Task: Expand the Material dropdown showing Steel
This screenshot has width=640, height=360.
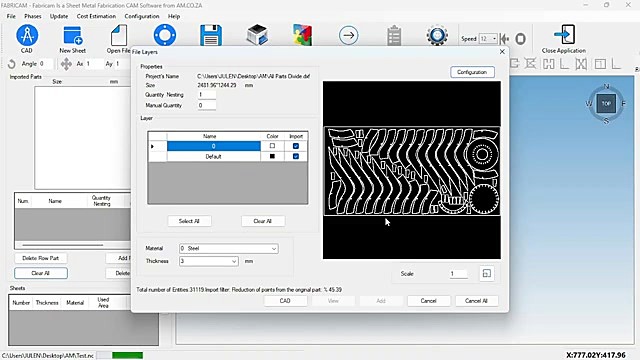Action: tap(229, 248)
